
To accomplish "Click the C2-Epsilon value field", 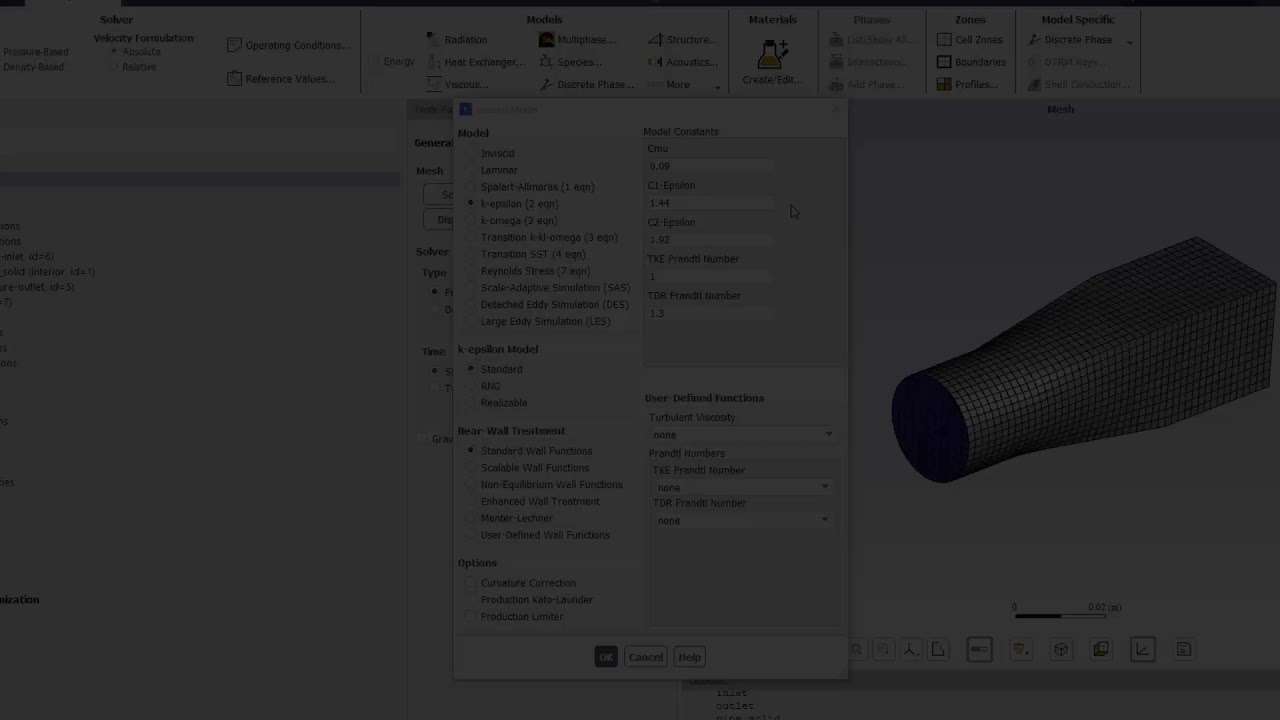I will pyautogui.click(x=709, y=240).
